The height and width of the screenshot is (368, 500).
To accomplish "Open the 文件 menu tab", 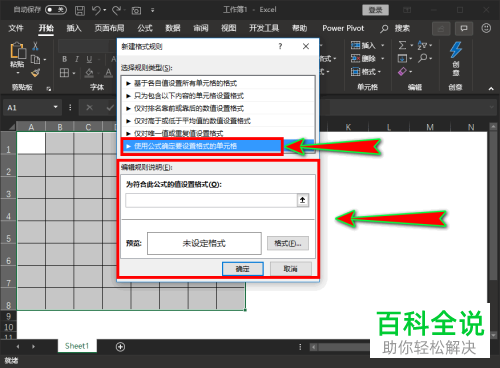I will (x=16, y=28).
